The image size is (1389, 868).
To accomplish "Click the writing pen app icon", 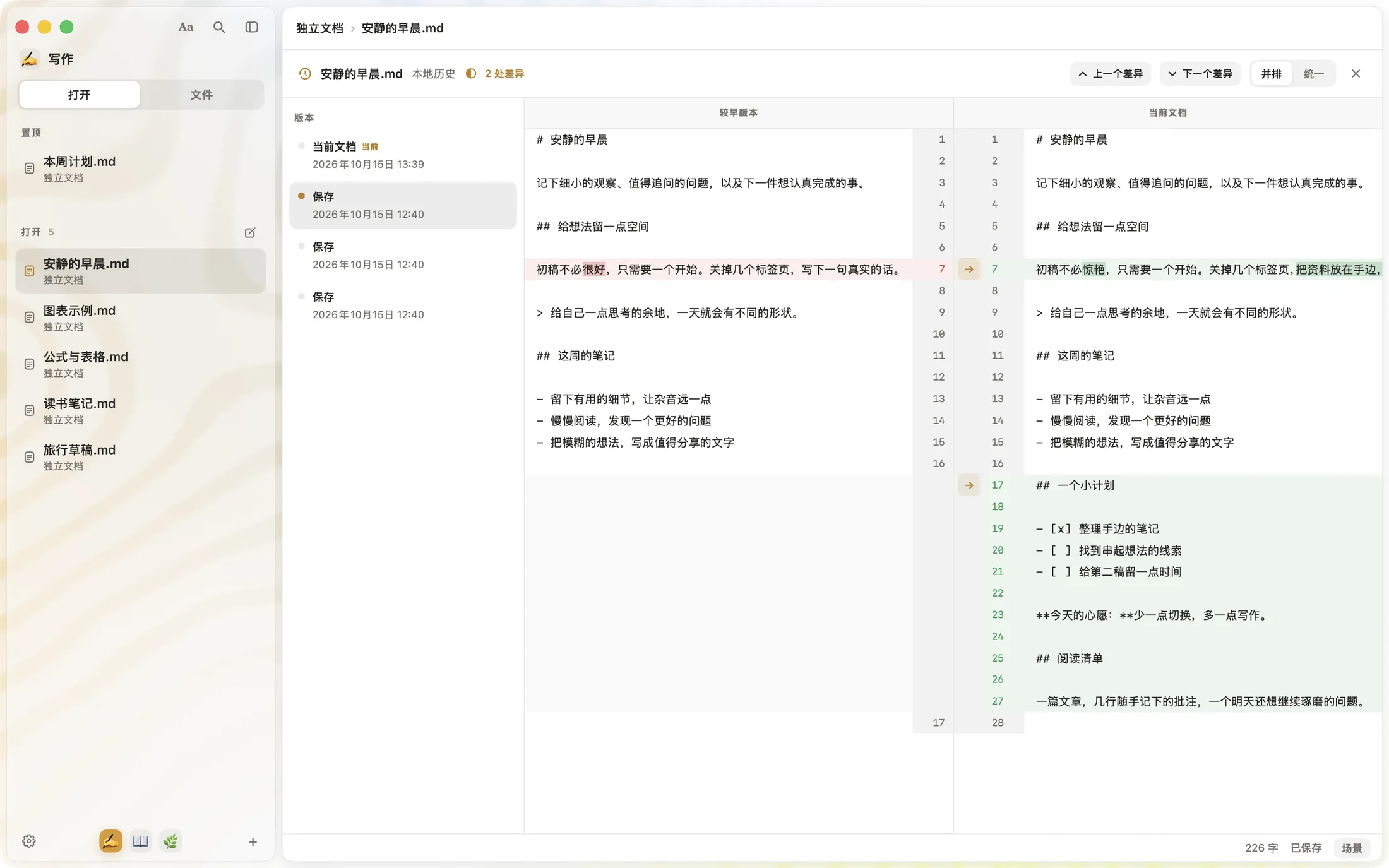I will click(30, 59).
